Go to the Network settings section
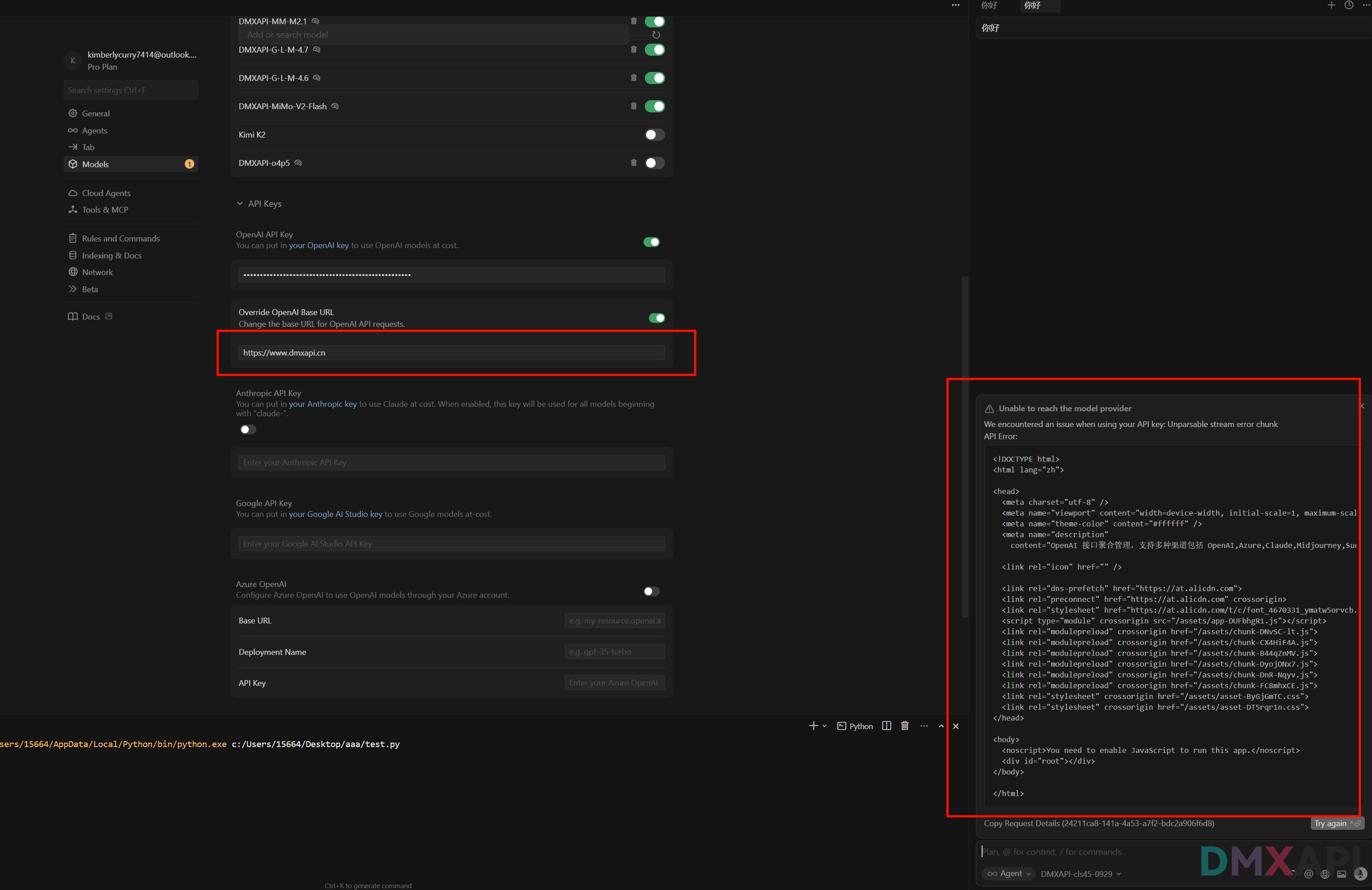This screenshot has width=1372, height=890. (x=97, y=272)
